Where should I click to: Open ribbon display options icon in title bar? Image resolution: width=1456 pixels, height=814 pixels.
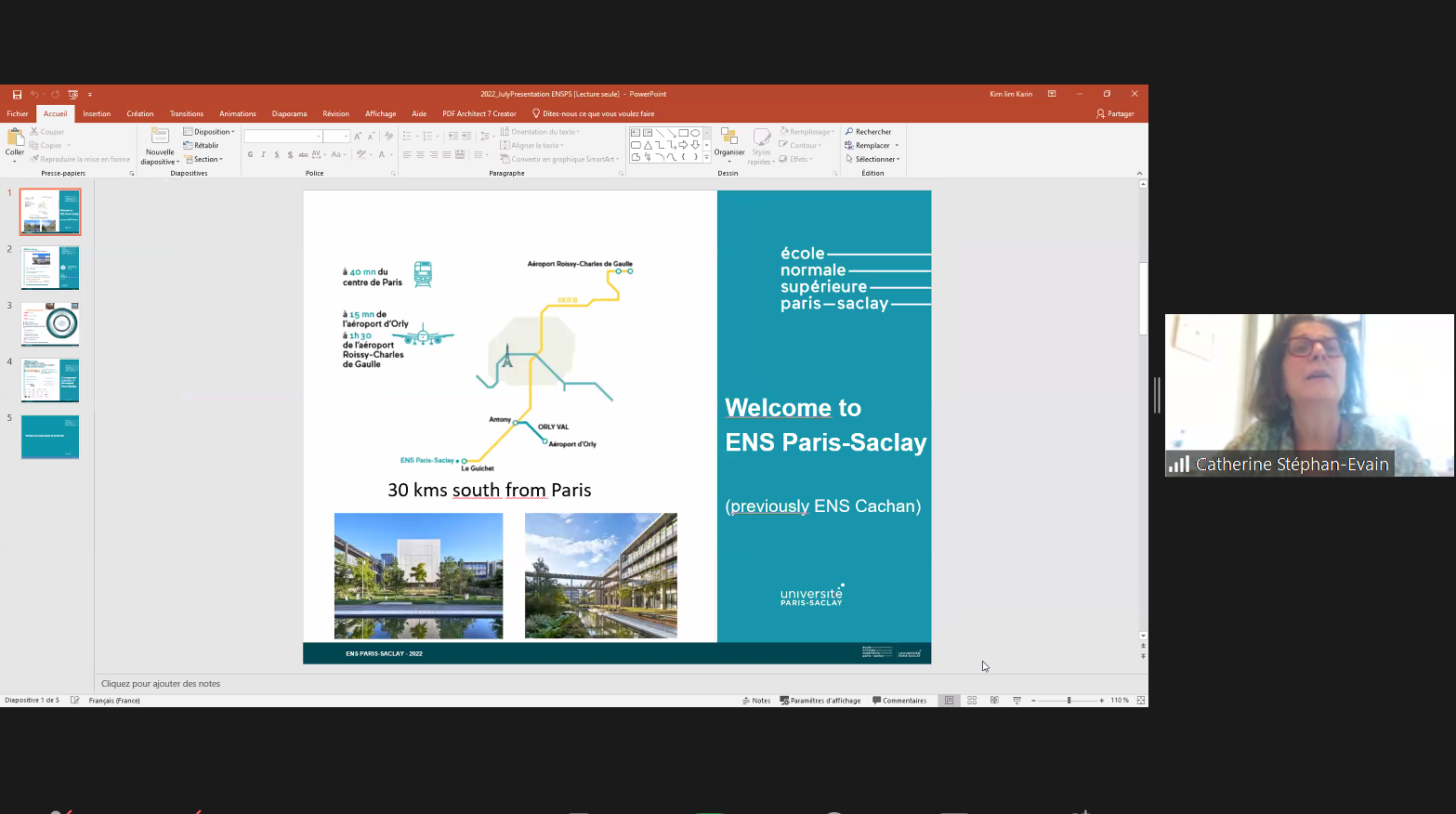[x=1052, y=94]
